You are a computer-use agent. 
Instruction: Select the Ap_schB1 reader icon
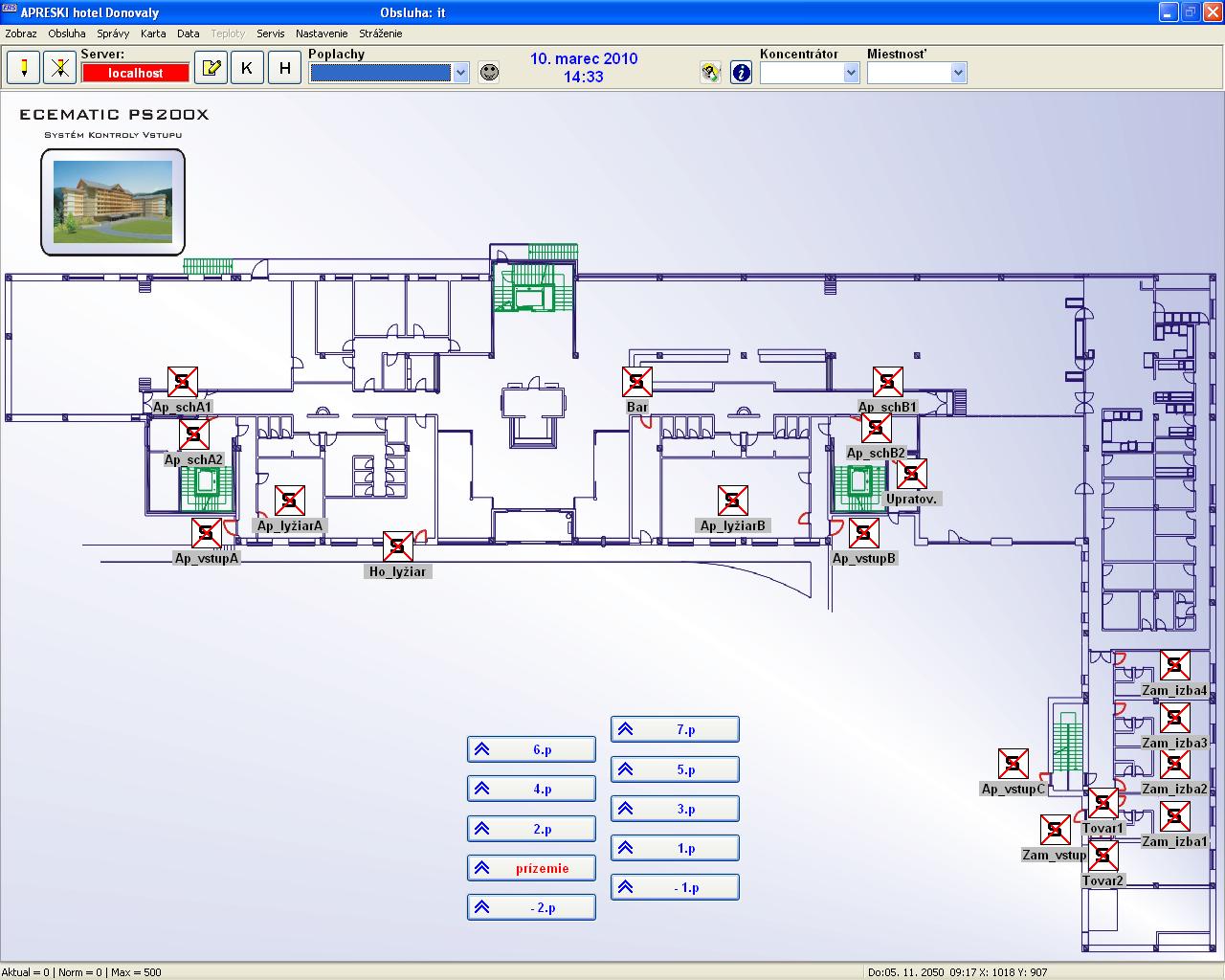[888, 382]
